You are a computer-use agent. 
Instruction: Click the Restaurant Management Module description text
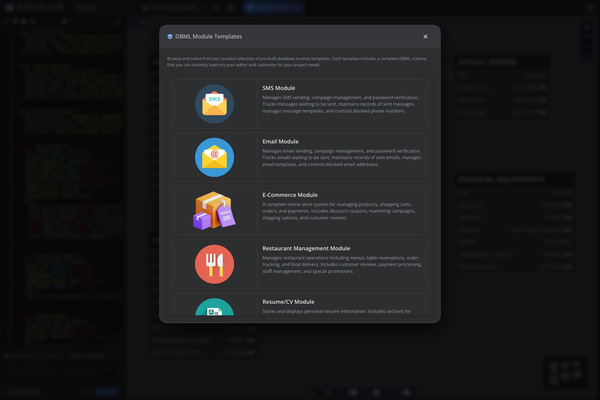[342, 264]
